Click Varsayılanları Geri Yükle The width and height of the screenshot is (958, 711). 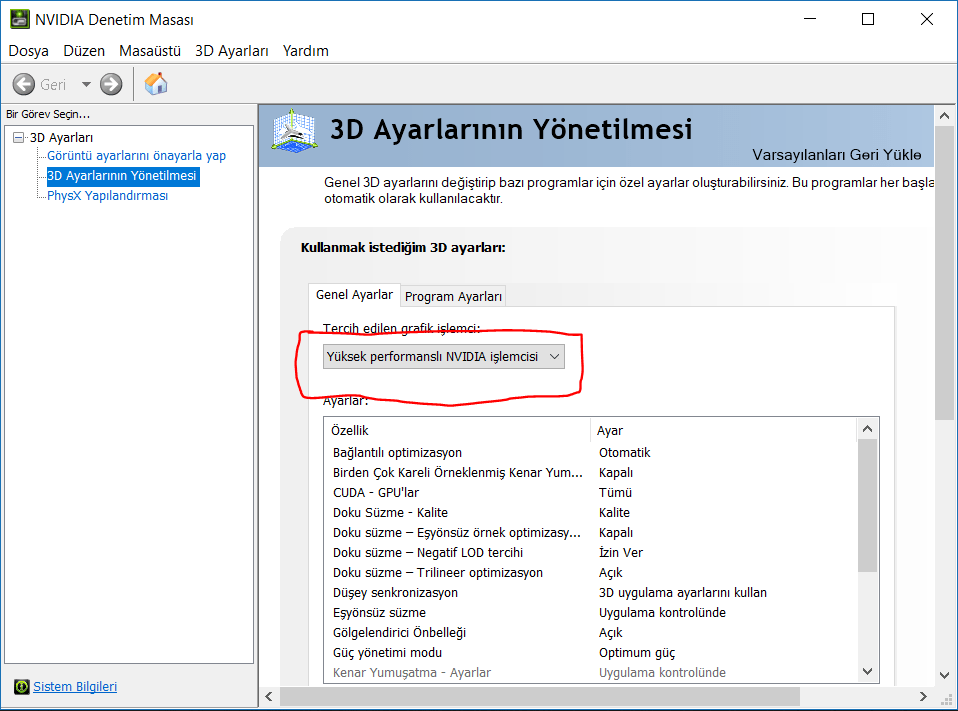click(x=836, y=155)
